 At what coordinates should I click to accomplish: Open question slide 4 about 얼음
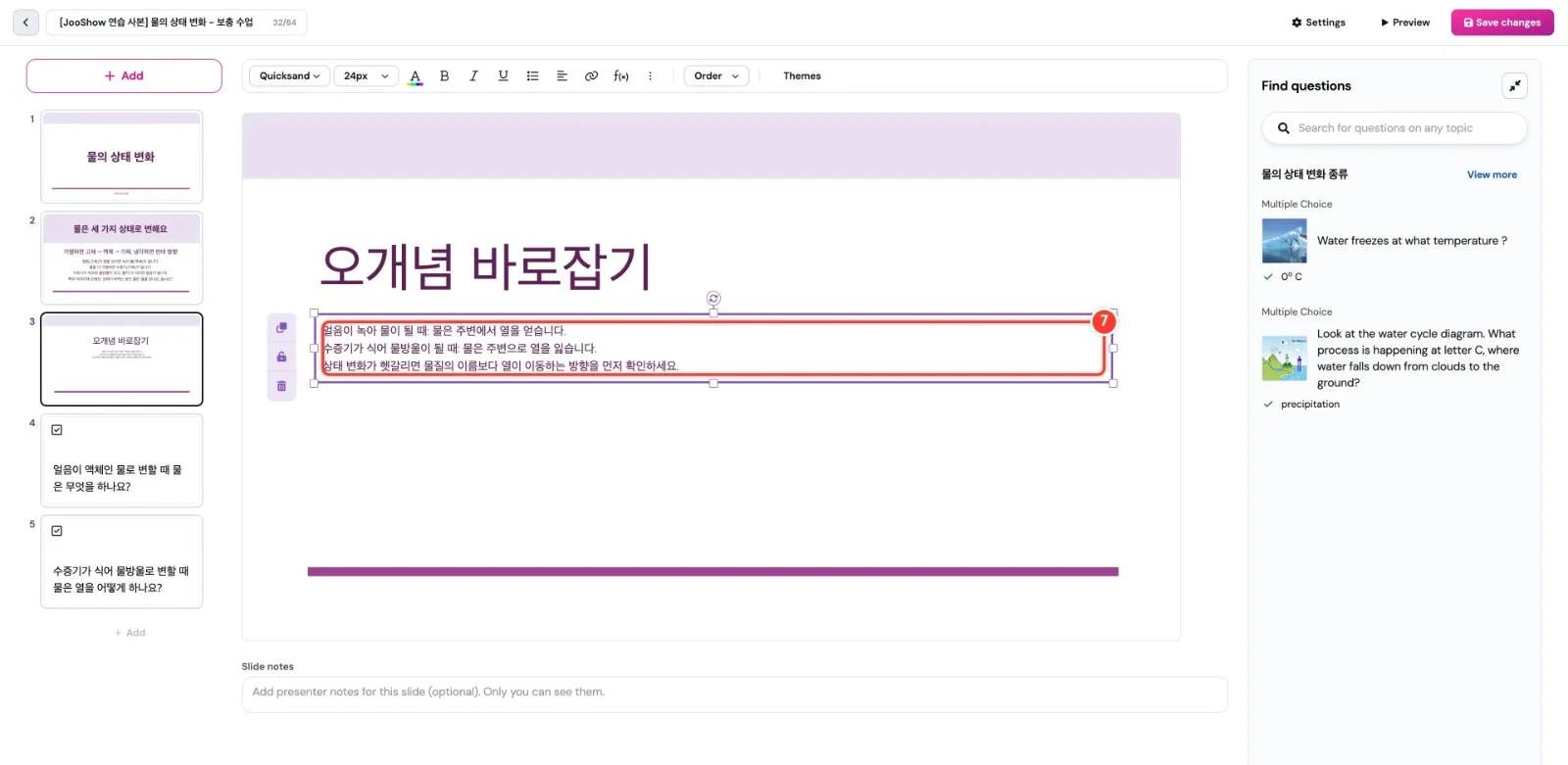[x=122, y=460]
